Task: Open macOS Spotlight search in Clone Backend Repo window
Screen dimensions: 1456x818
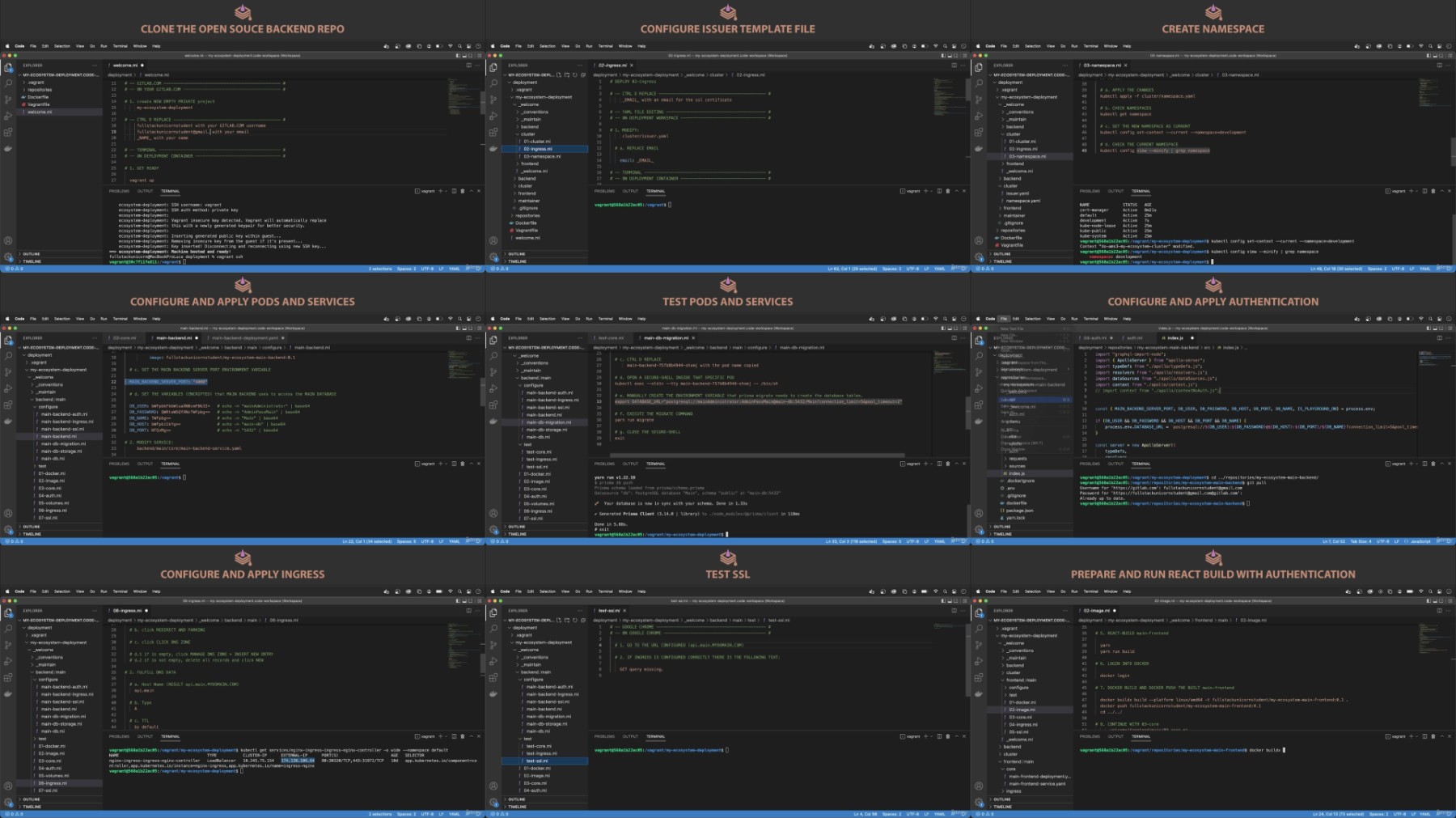Action: [459, 46]
